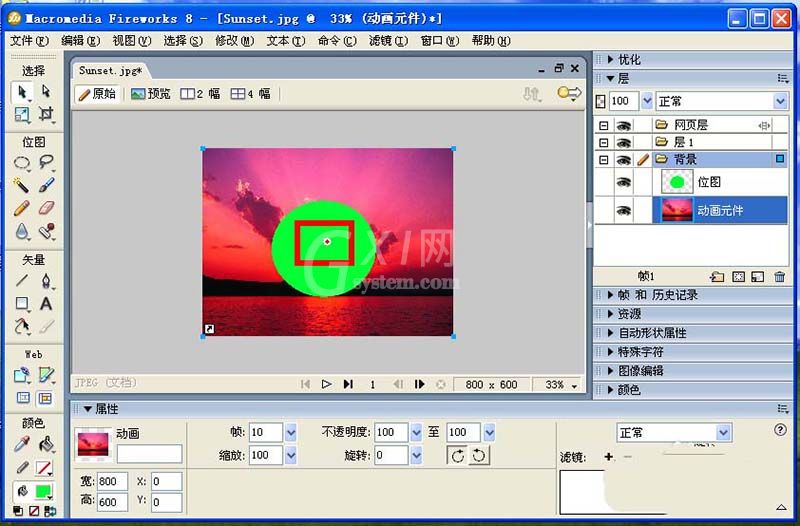Expand the 资源 panel

click(x=610, y=314)
